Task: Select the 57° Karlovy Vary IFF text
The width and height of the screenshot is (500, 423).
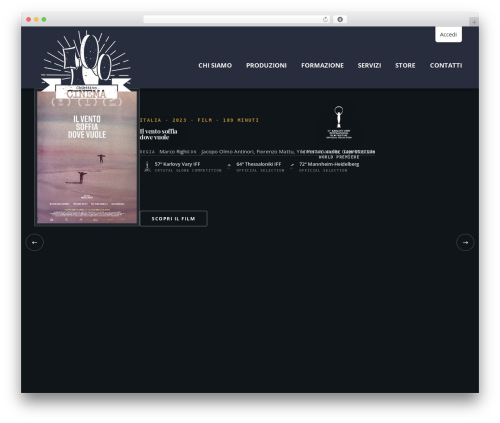Action: click(177, 164)
